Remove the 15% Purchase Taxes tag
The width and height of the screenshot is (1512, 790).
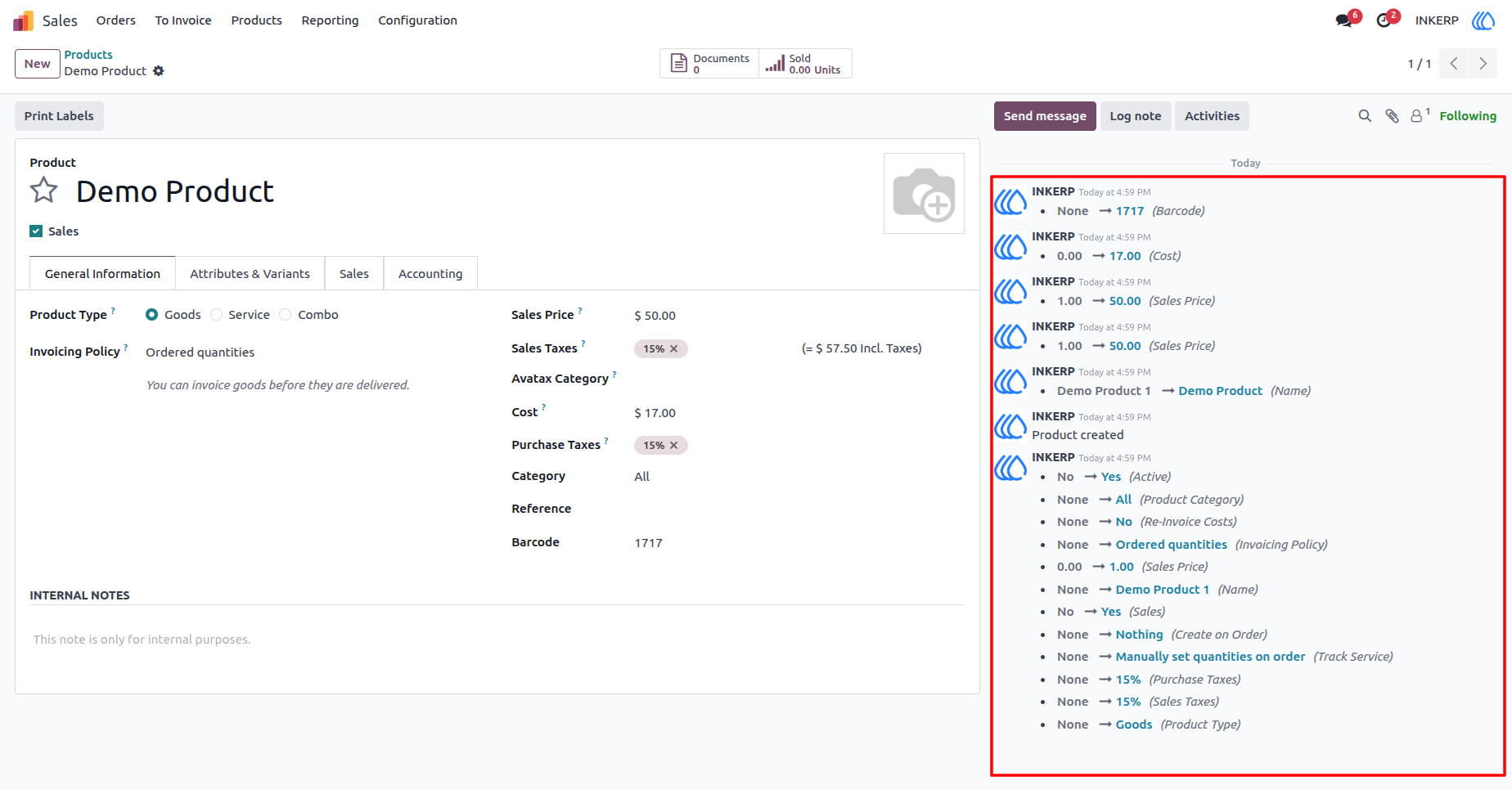coord(674,446)
